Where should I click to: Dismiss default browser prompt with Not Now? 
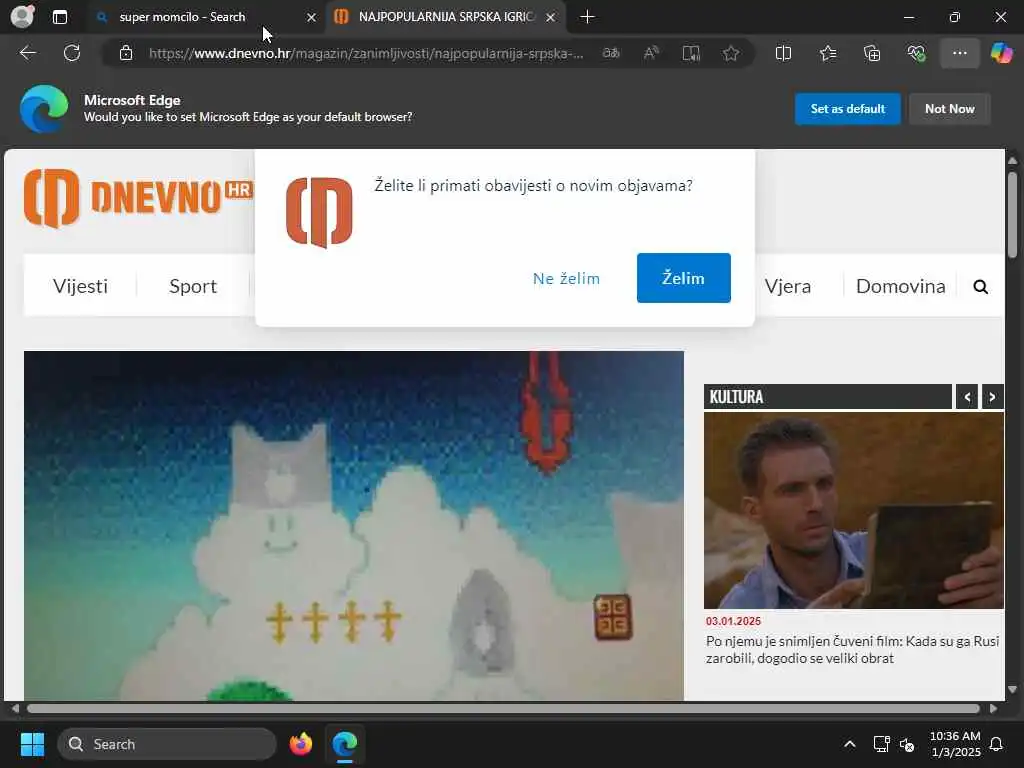950,108
